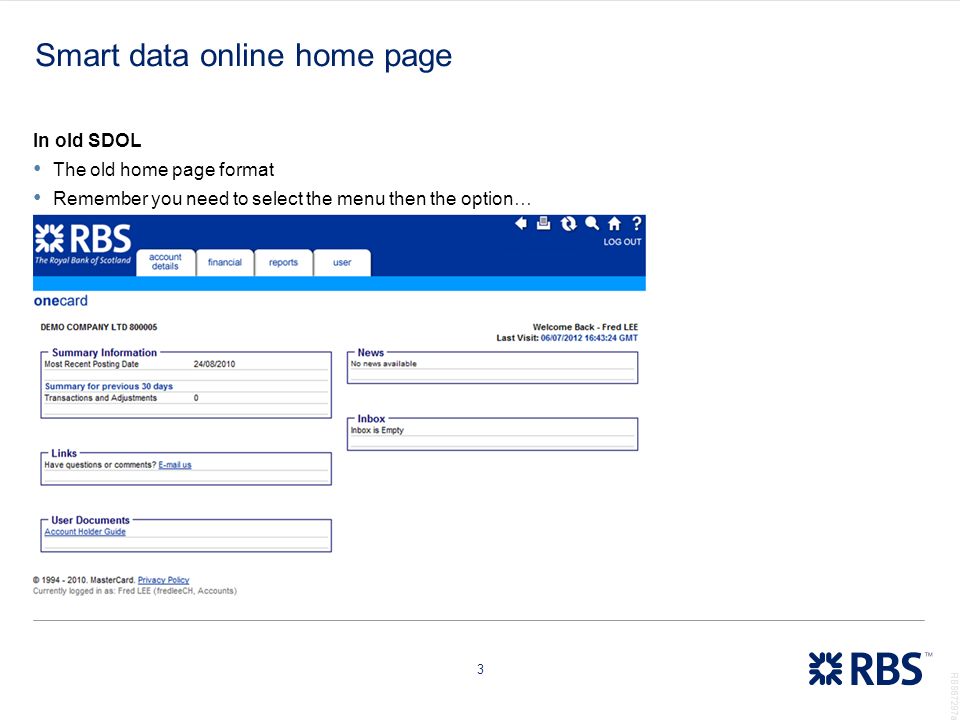The width and height of the screenshot is (960, 720).
Task: Click 'Inbox is Empty' text
Action: point(377,430)
